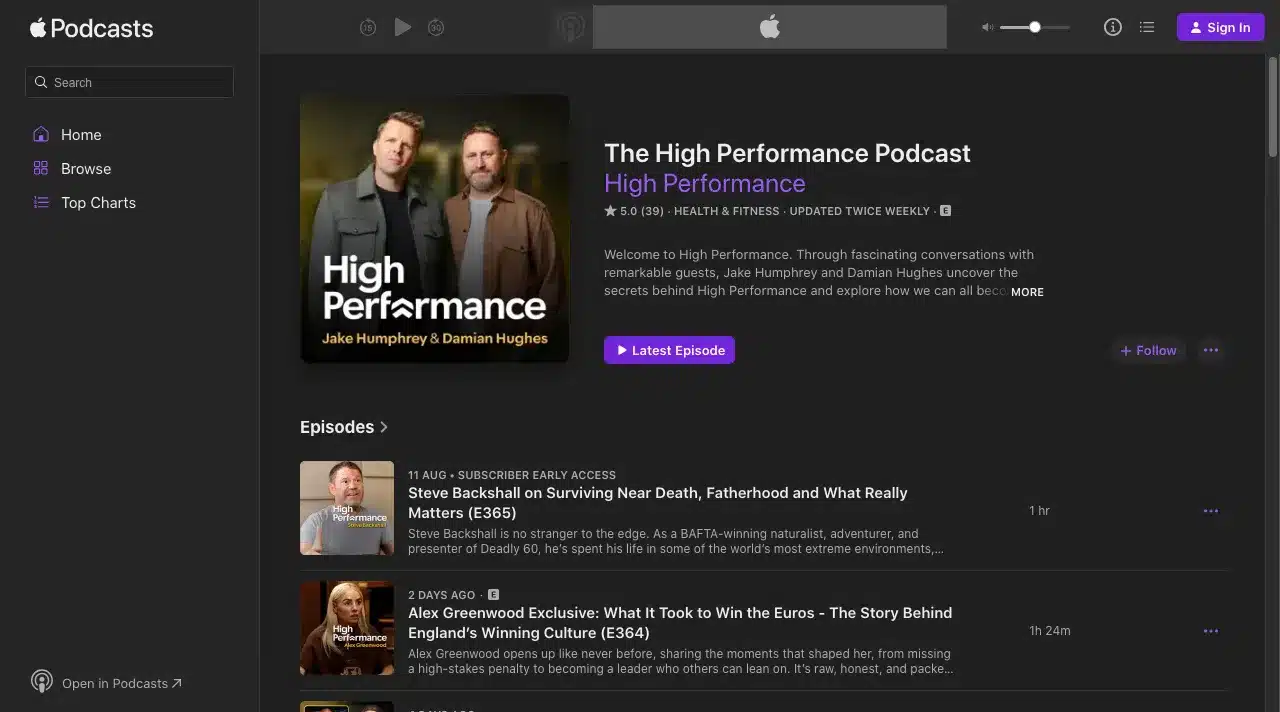
Task: Open the show's more actions ellipsis menu
Action: 1211,350
